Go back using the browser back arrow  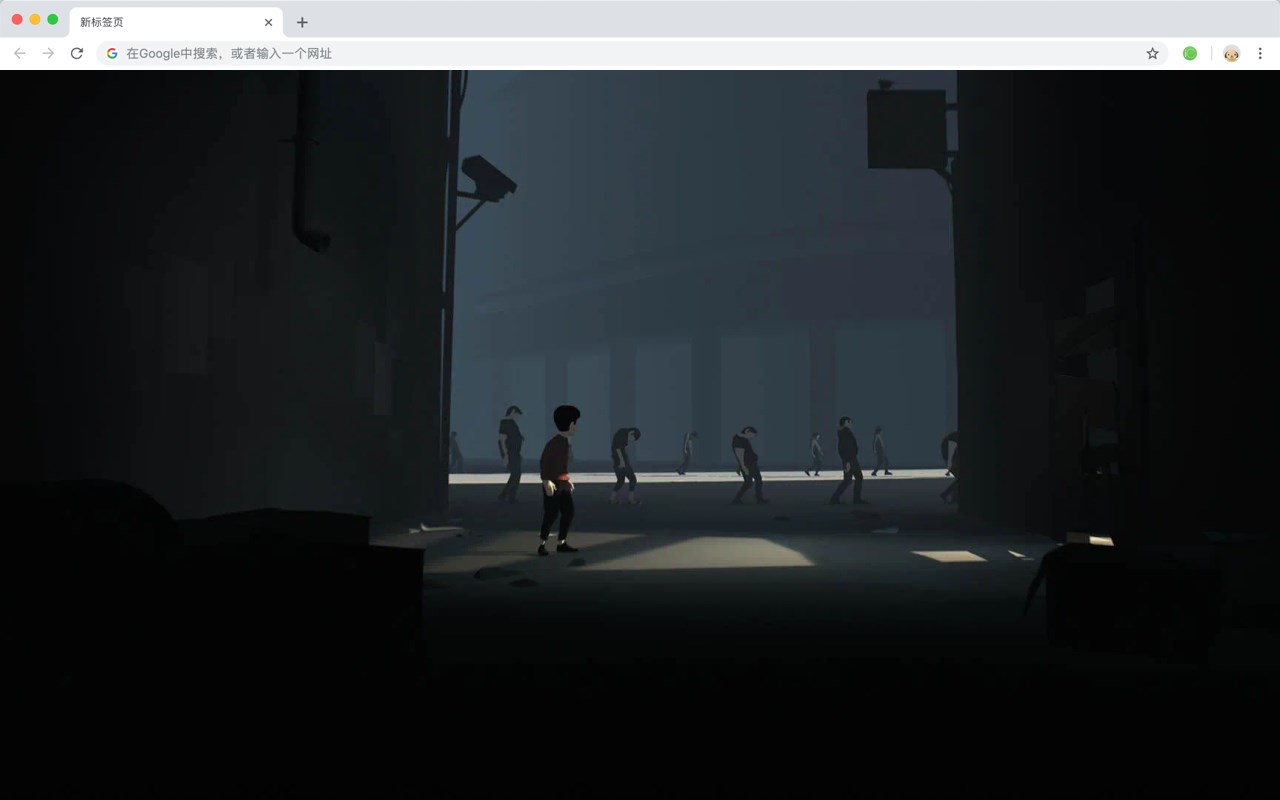[20, 53]
